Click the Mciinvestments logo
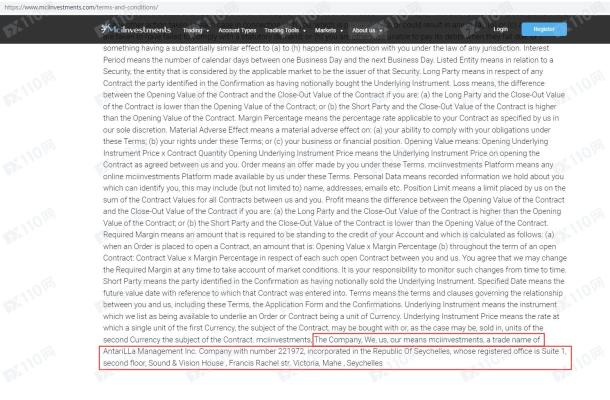610x400 pixels. pyautogui.click(x=135, y=29)
